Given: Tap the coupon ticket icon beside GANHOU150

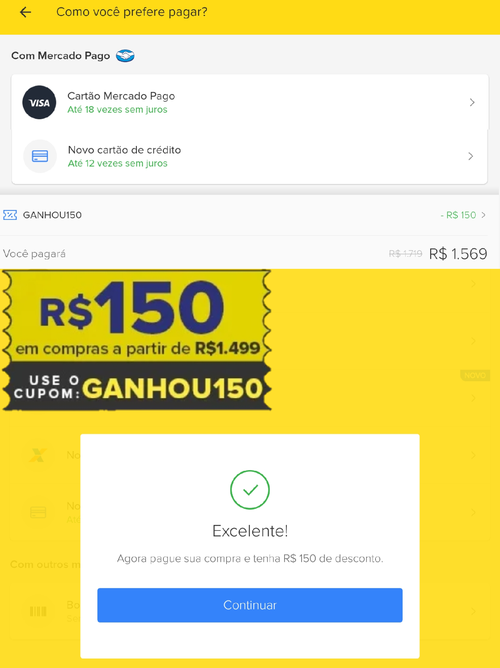Looking at the screenshot, I should coord(10,215).
